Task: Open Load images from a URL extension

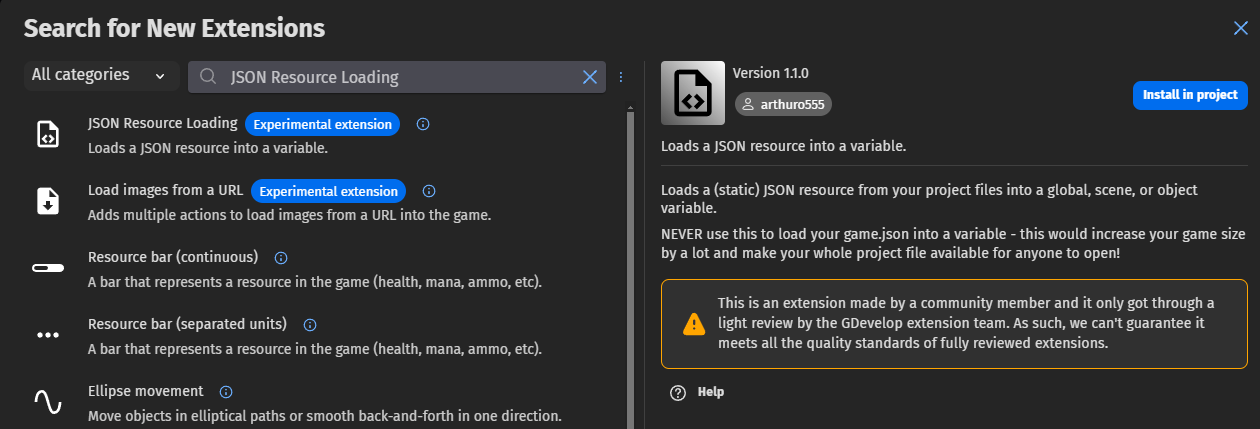Action: (x=165, y=190)
